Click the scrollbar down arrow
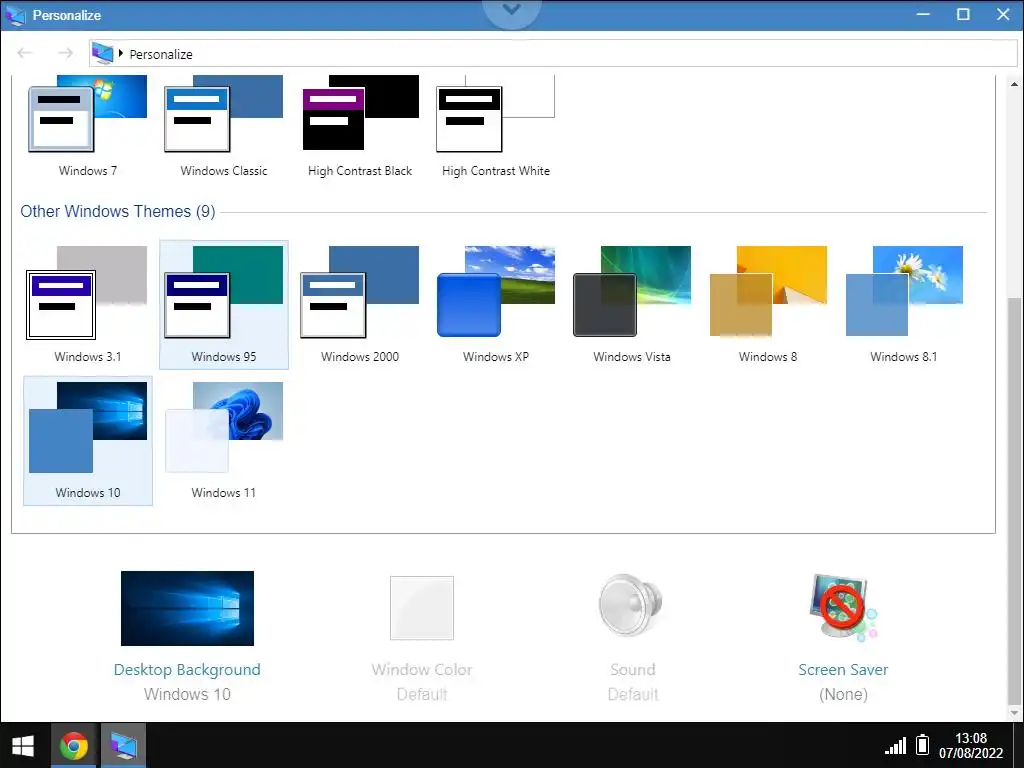Viewport: 1024px width, 768px height. (x=1014, y=713)
